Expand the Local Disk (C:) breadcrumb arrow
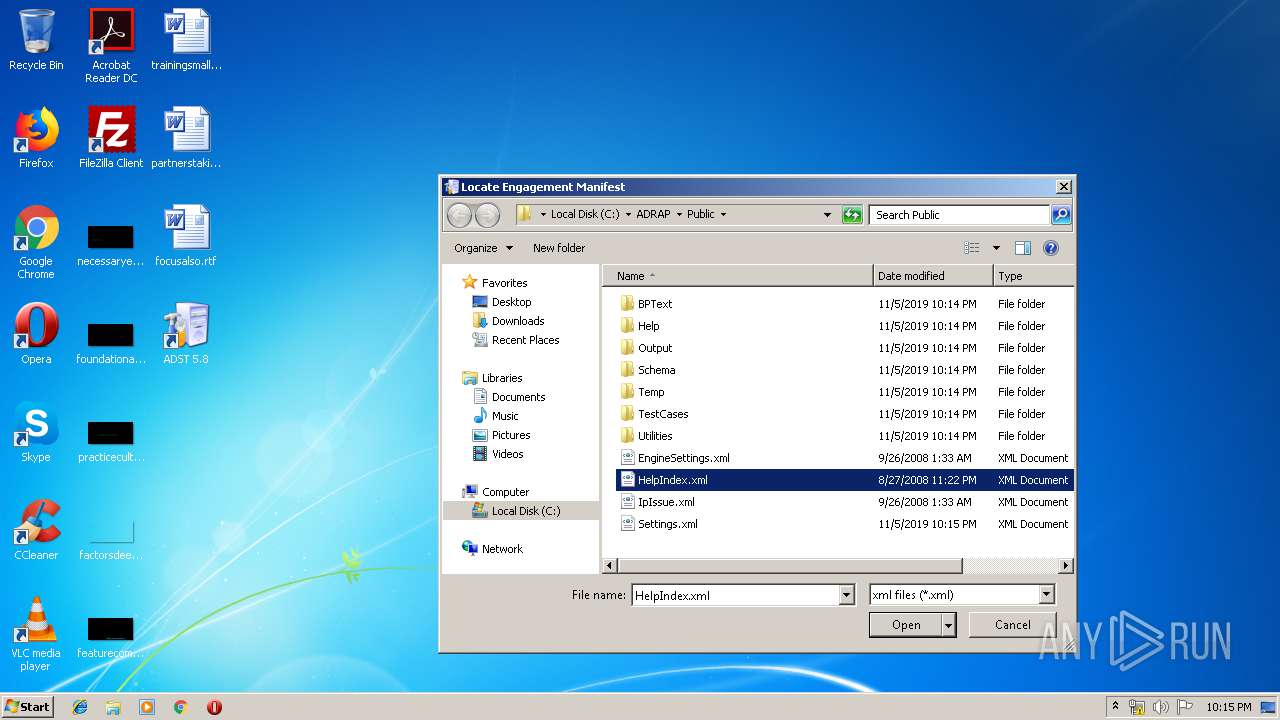 [629, 215]
